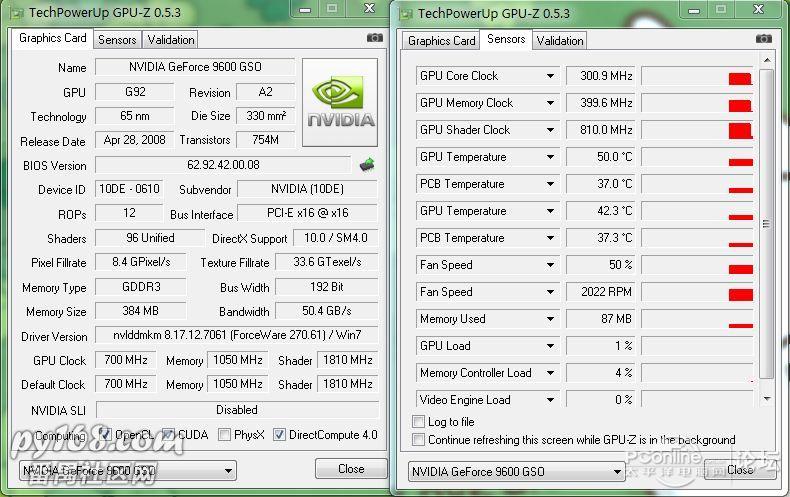Viewport: 790px width, 497px height.
Task: Click the Fan Speed RPM graph
Action: coord(697,292)
